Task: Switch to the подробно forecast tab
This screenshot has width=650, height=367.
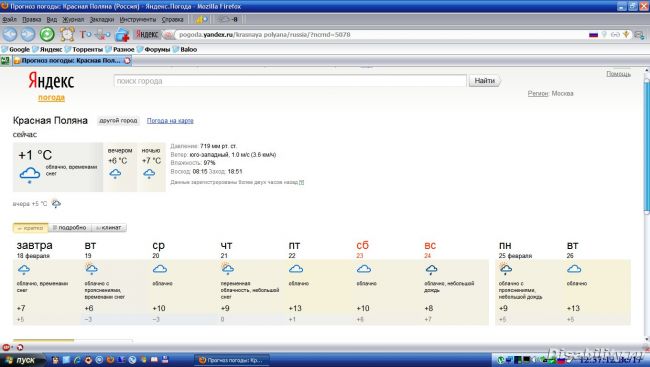Action: [69, 228]
